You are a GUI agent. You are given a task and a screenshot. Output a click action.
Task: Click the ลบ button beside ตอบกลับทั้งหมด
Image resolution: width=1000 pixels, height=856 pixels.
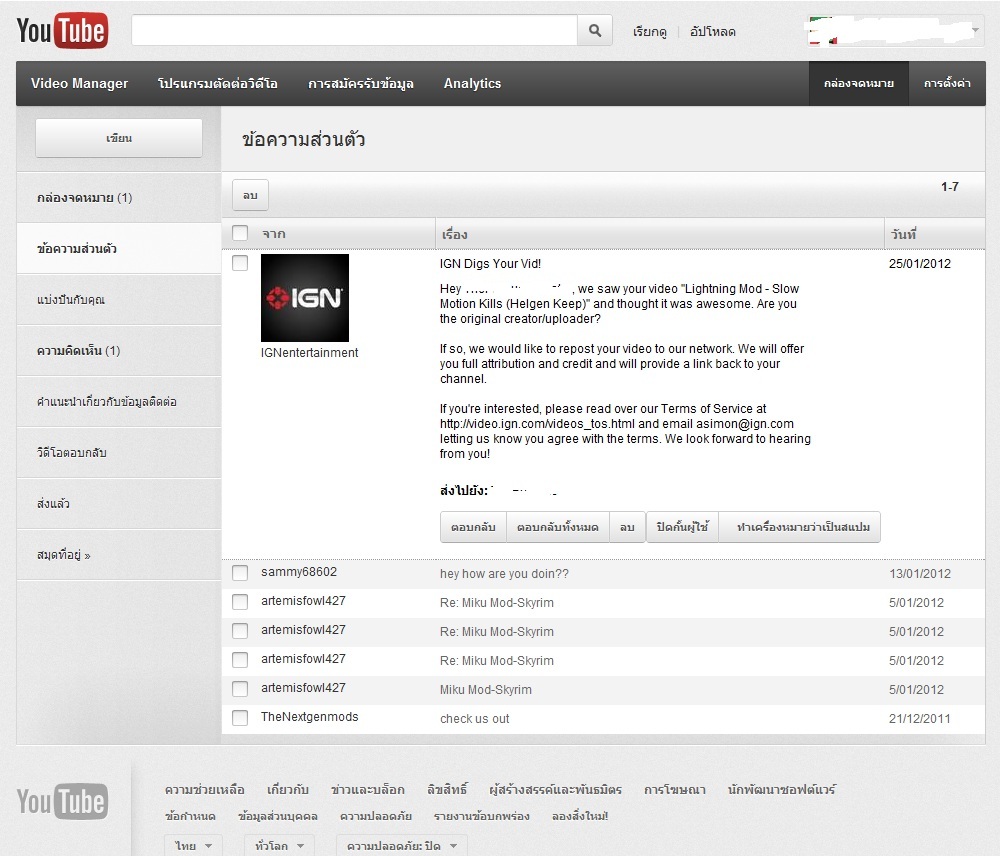point(628,527)
